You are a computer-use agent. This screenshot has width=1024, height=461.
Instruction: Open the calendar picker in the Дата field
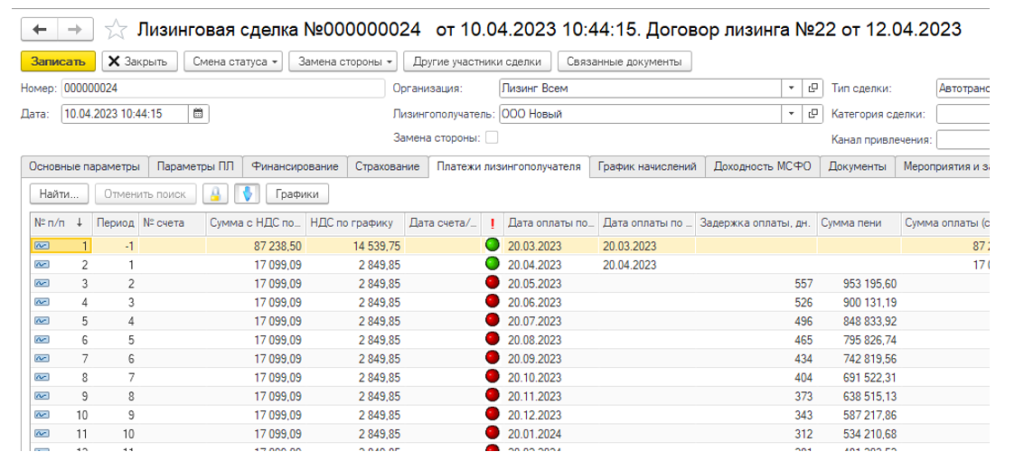198,114
